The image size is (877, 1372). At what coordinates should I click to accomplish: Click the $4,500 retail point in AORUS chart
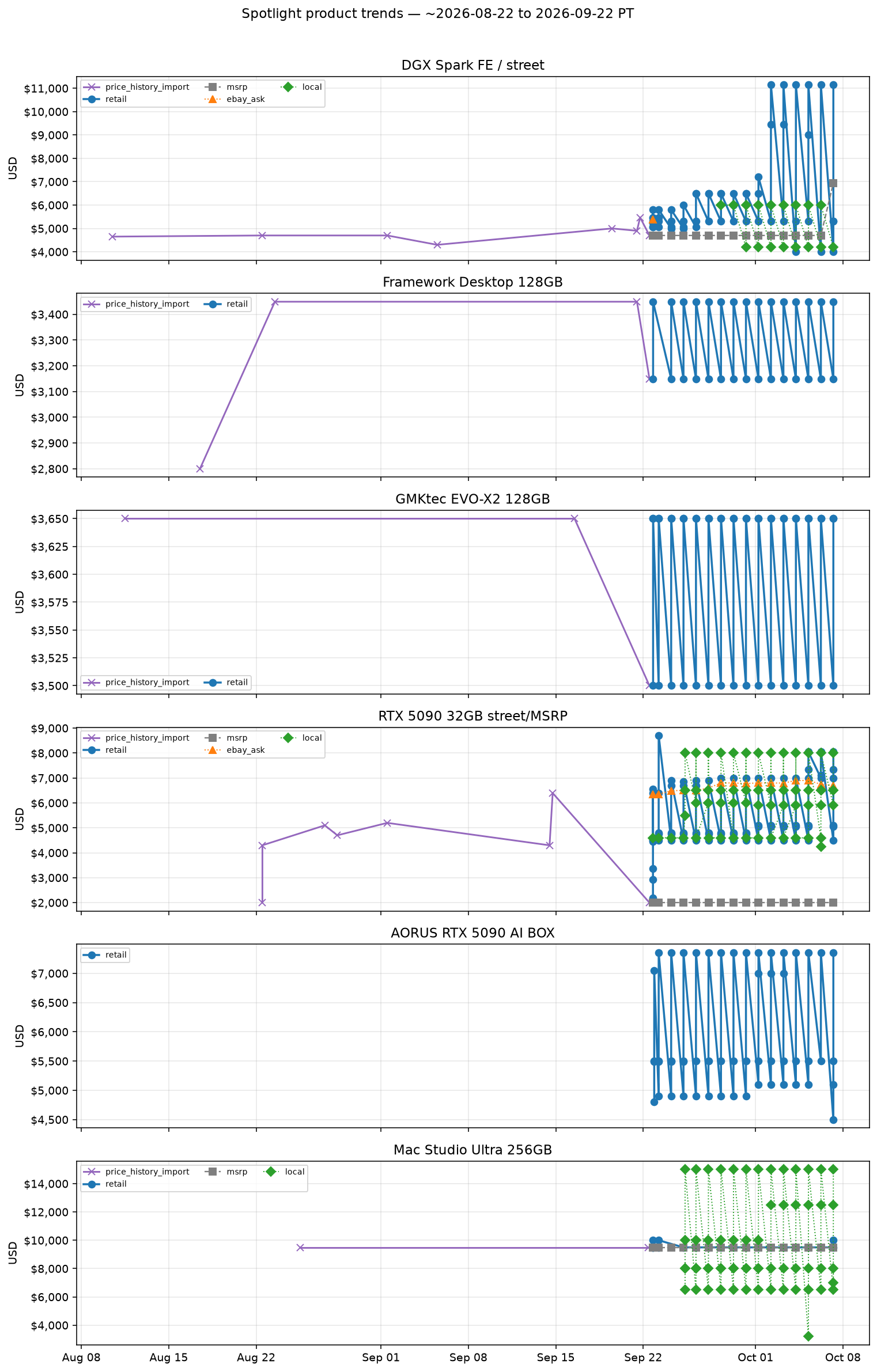pyautogui.click(x=833, y=1120)
